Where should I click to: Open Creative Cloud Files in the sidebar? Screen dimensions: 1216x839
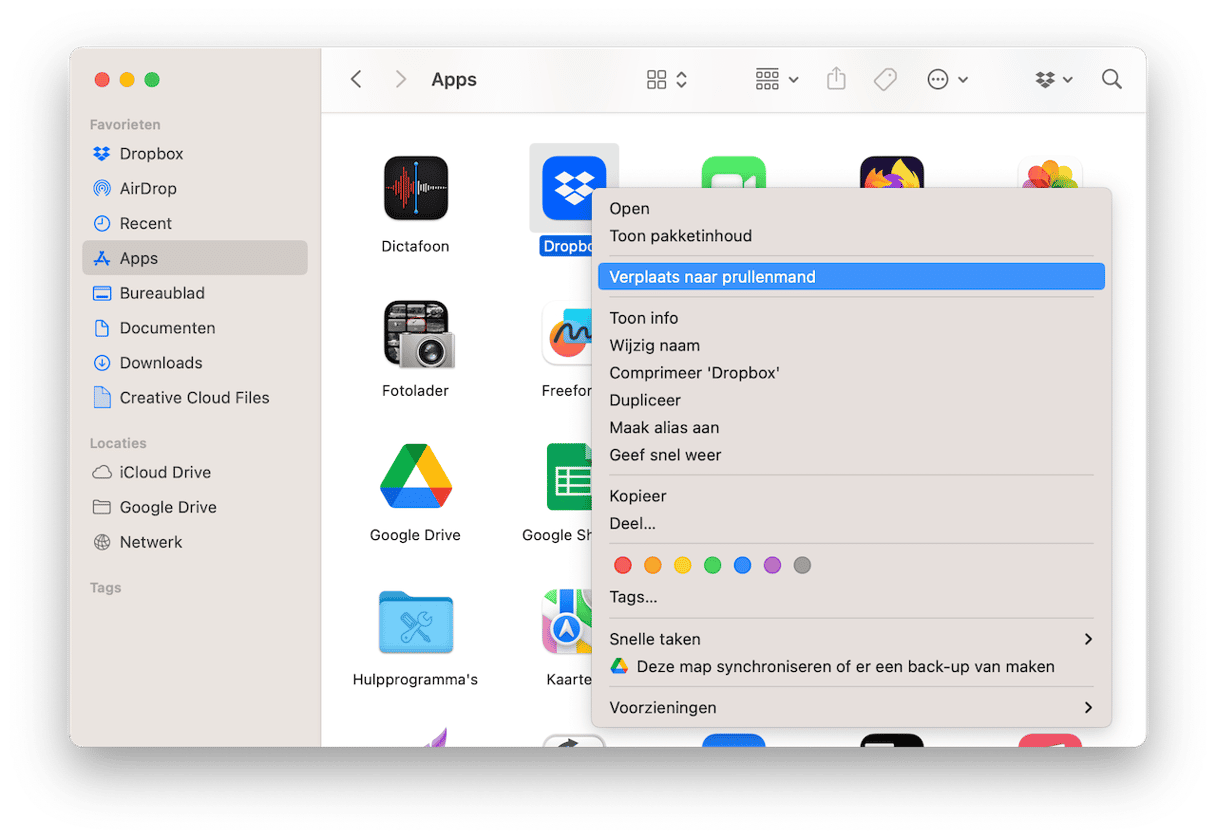tap(195, 398)
